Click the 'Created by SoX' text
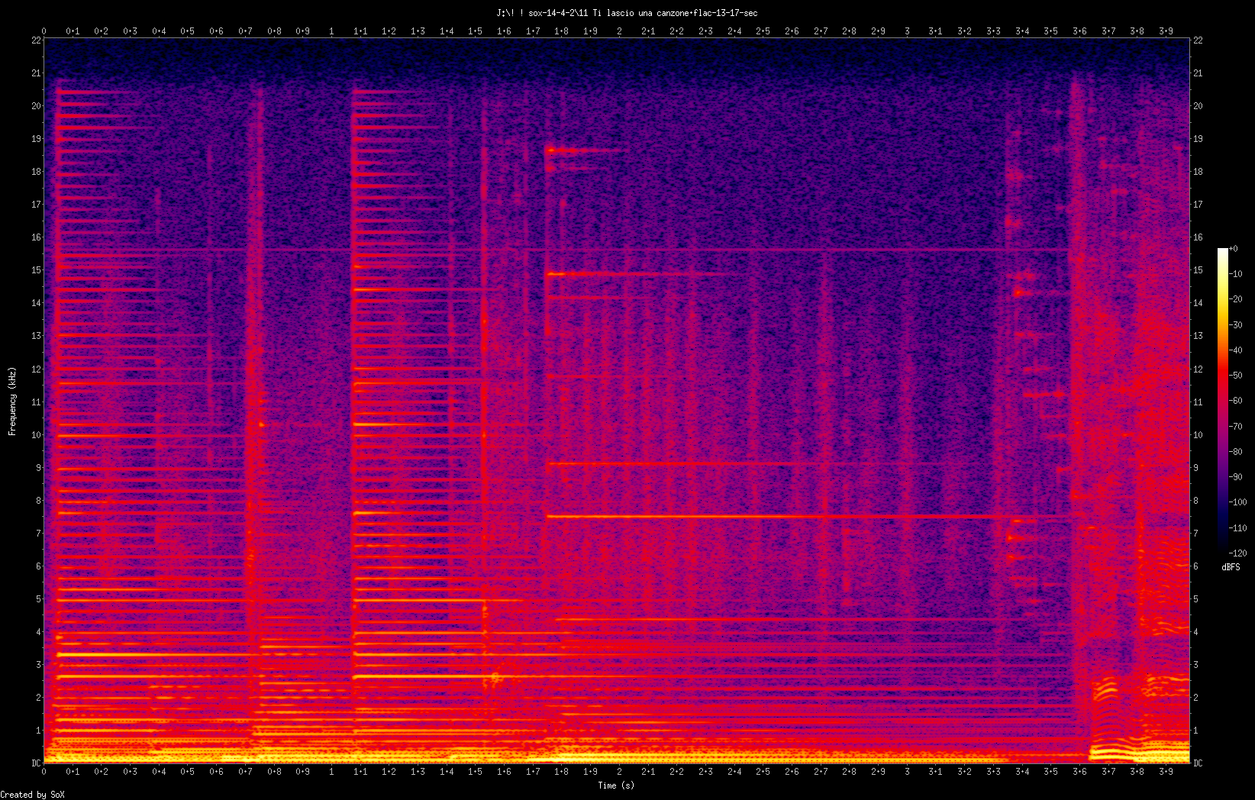 [31, 795]
